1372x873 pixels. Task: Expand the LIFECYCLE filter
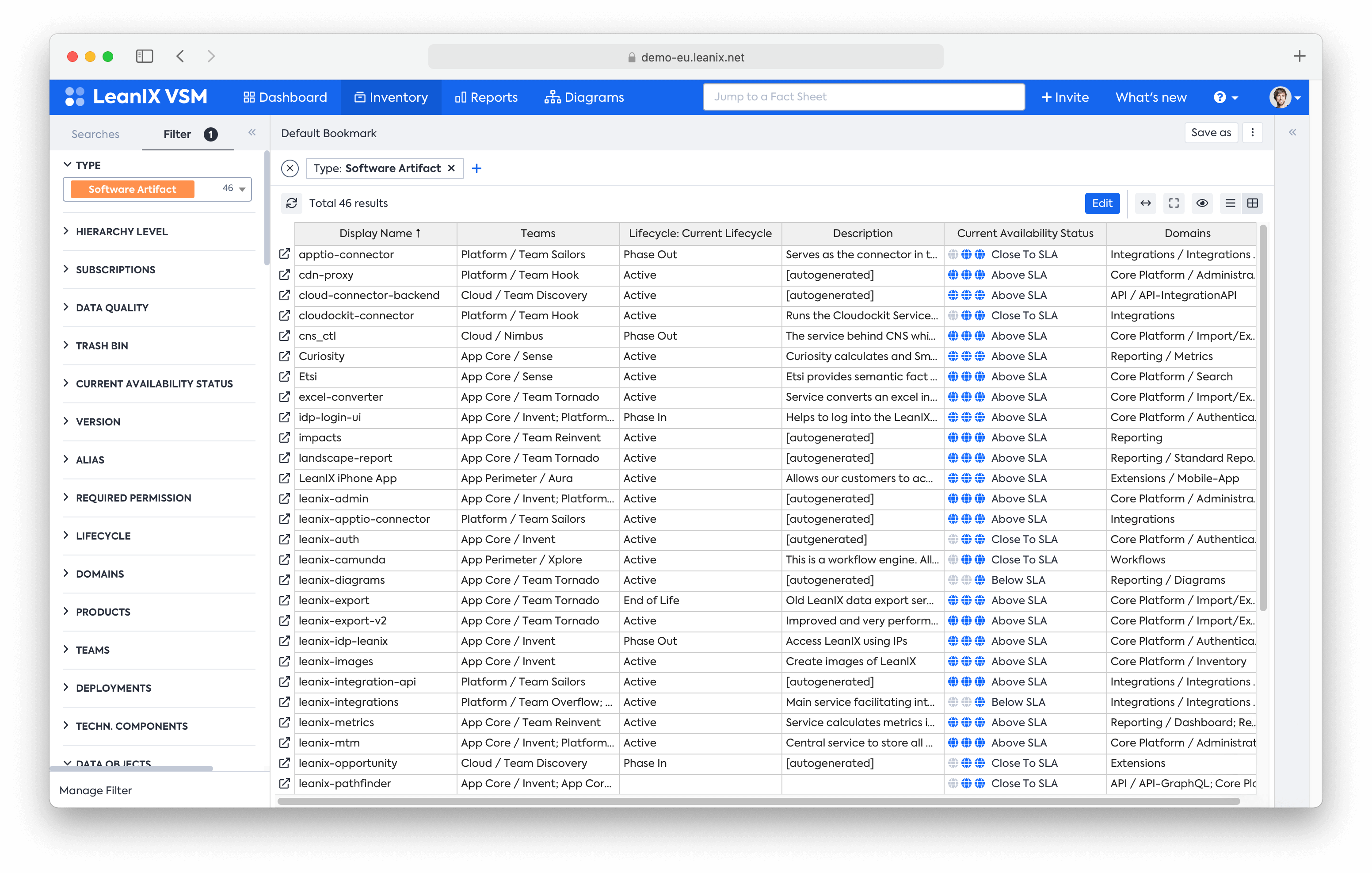(97, 536)
